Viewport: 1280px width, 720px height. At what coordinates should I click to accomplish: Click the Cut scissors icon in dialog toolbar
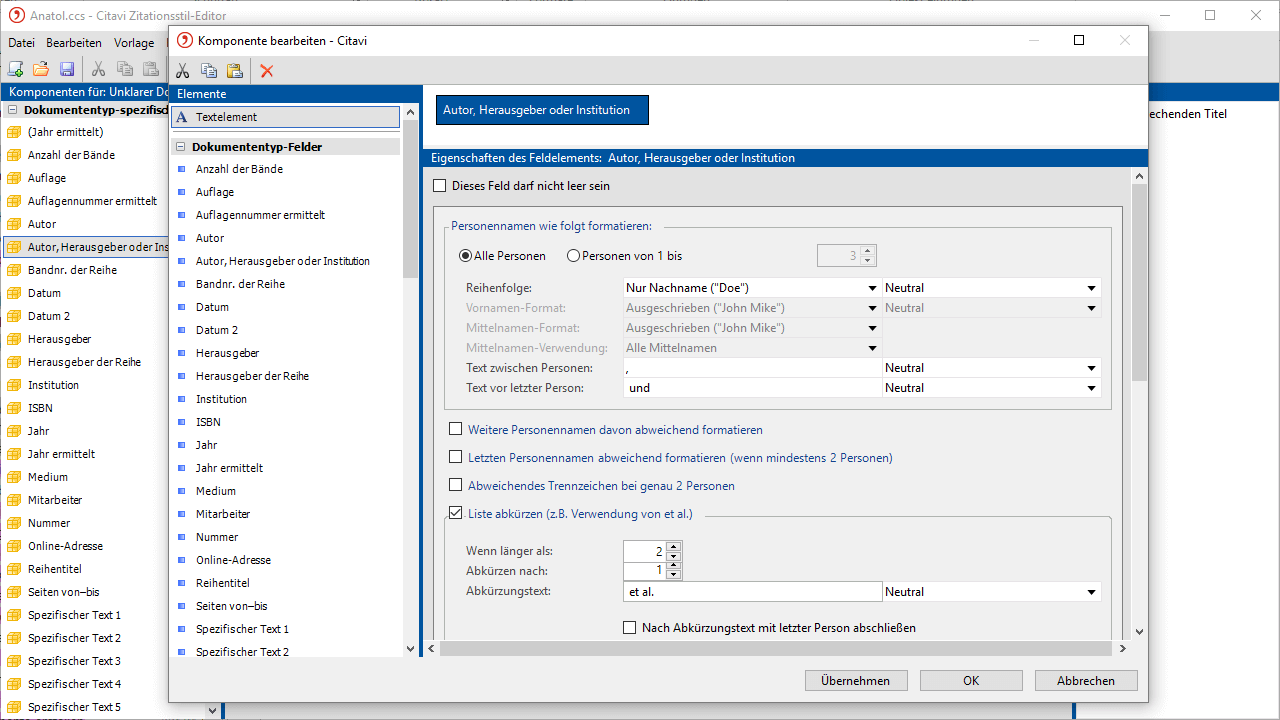coord(183,70)
